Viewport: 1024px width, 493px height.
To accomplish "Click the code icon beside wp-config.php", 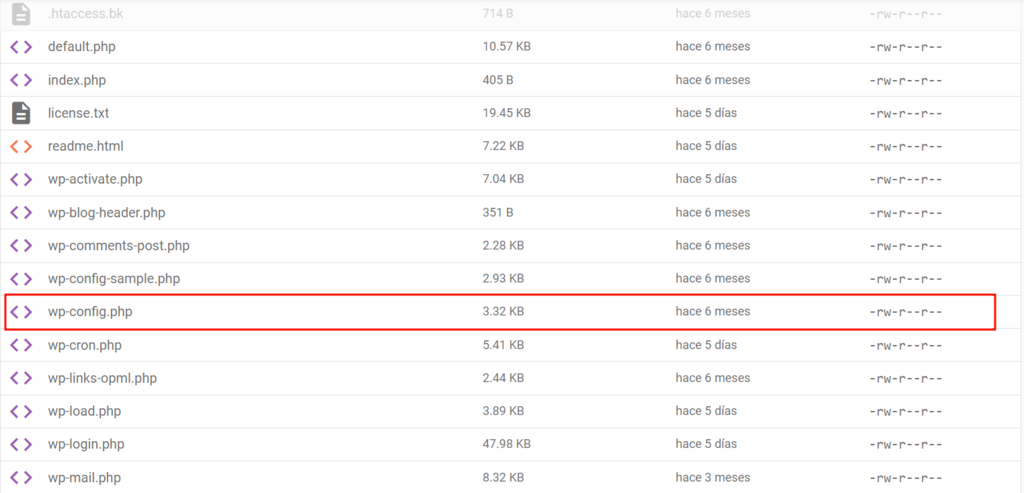I will coord(21,312).
